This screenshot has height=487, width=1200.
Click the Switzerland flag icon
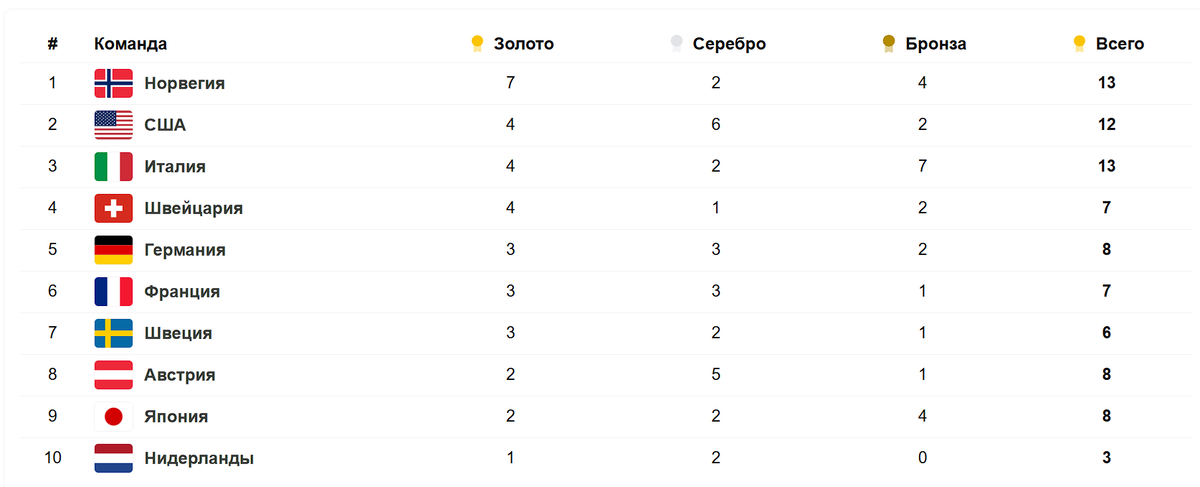(x=113, y=208)
